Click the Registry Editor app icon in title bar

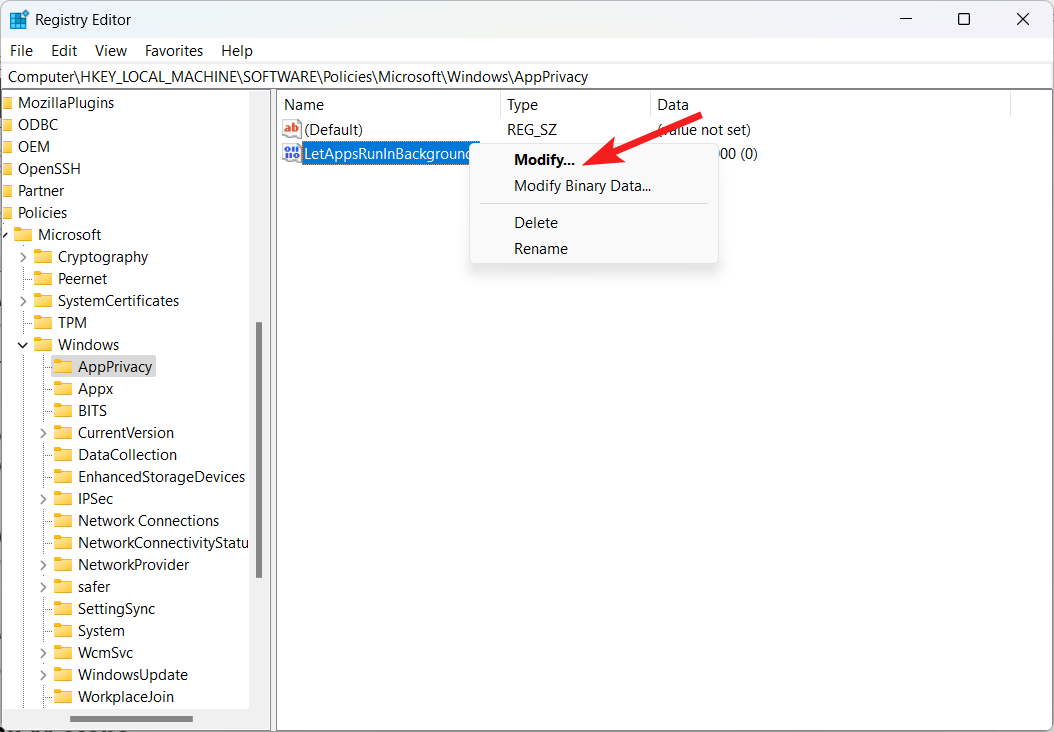pyautogui.click(x=19, y=19)
